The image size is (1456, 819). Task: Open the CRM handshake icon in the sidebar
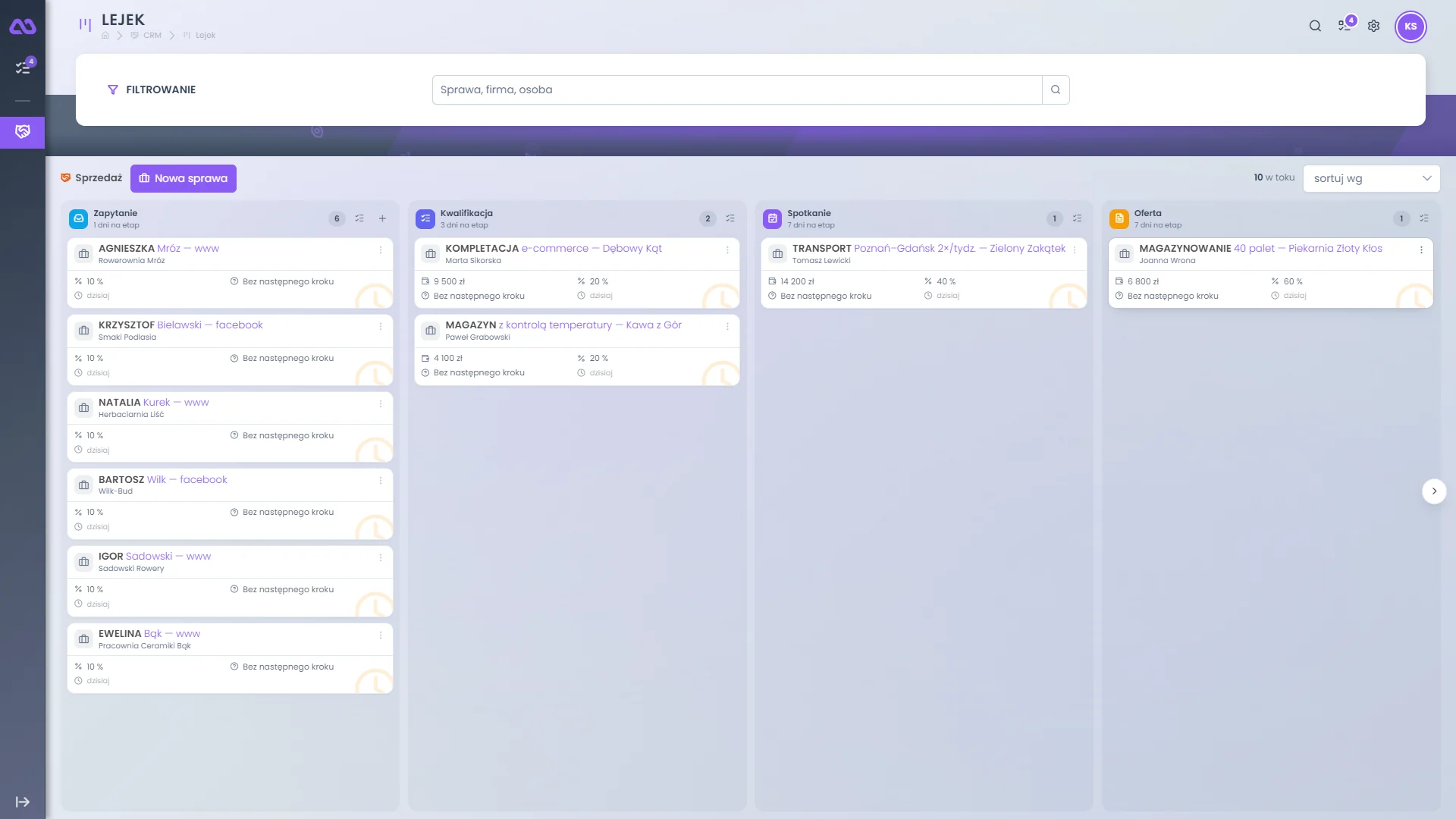[23, 132]
